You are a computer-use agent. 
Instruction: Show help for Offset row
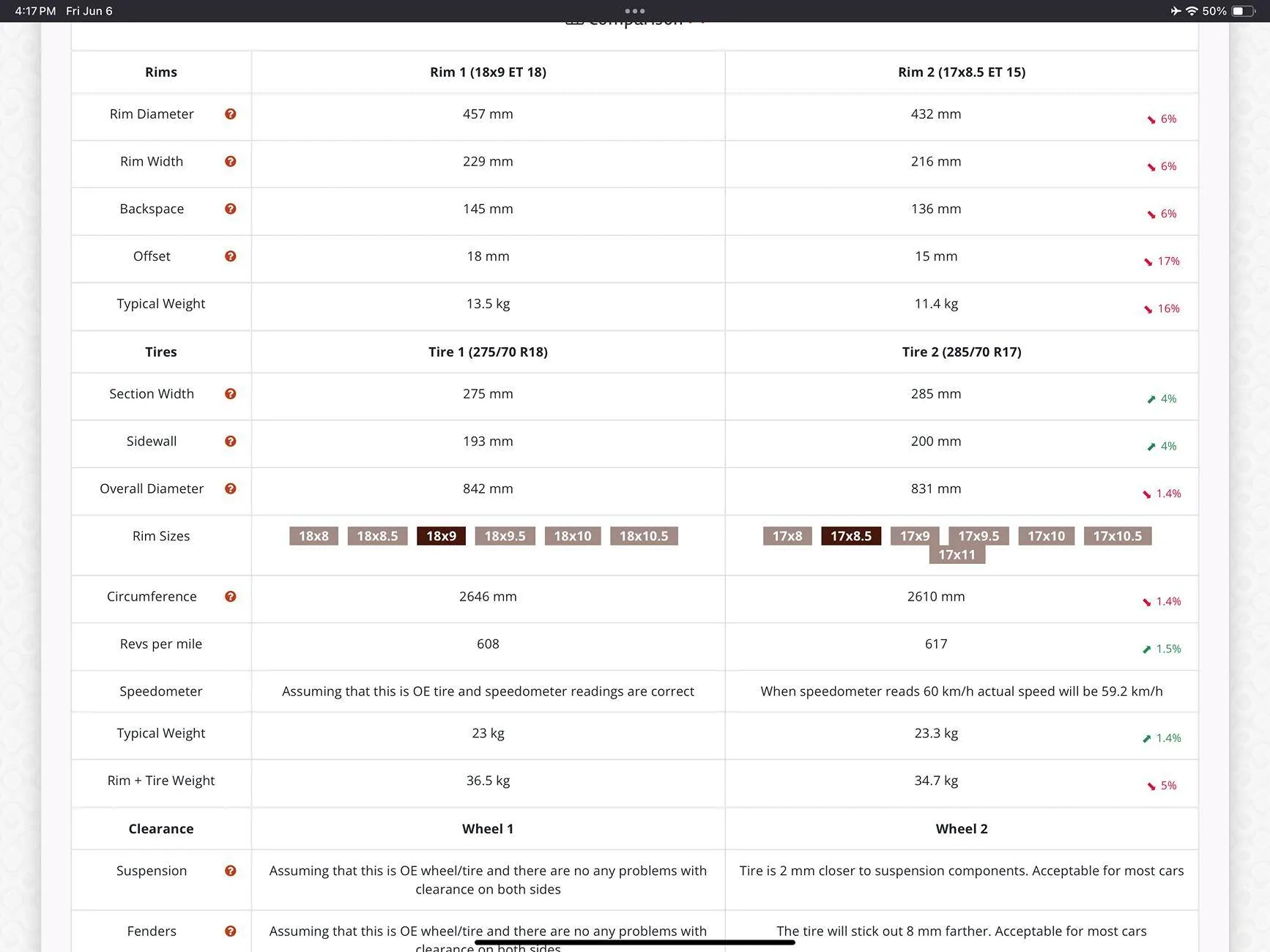click(x=230, y=256)
